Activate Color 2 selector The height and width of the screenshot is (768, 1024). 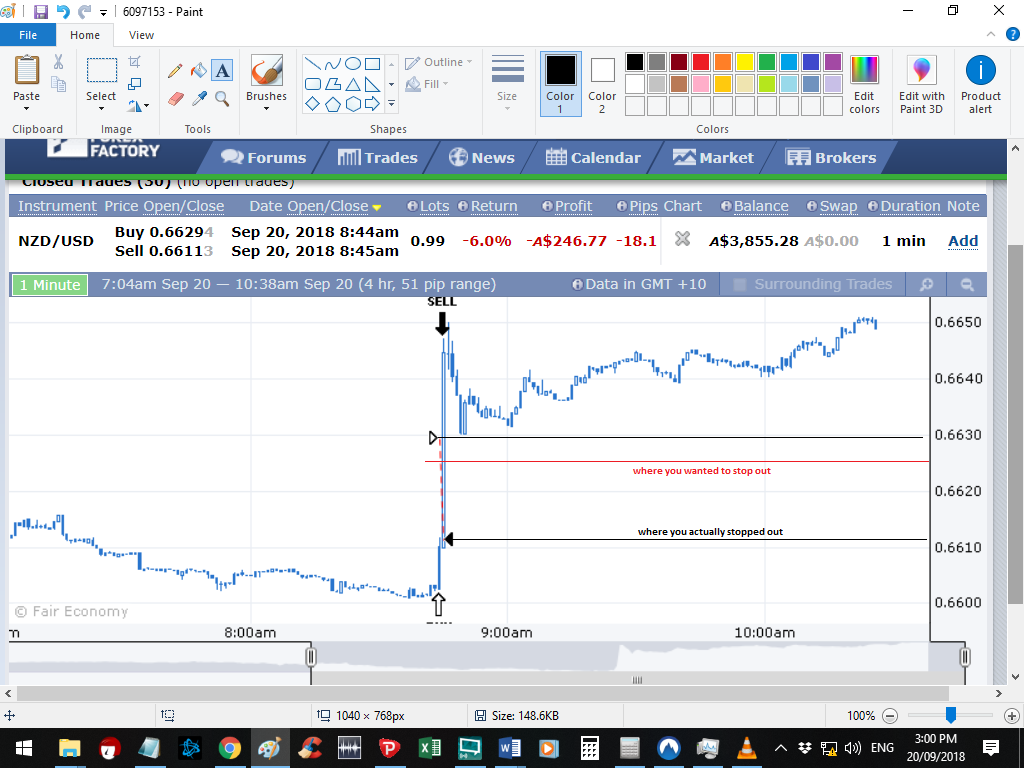[602, 84]
